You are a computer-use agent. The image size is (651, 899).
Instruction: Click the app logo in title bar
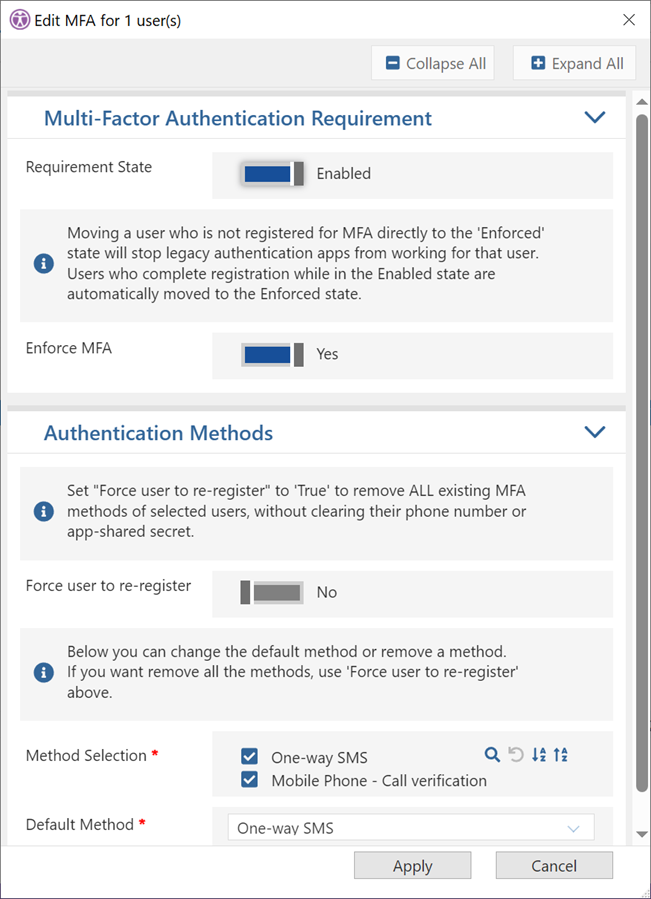click(x=21, y=20)
